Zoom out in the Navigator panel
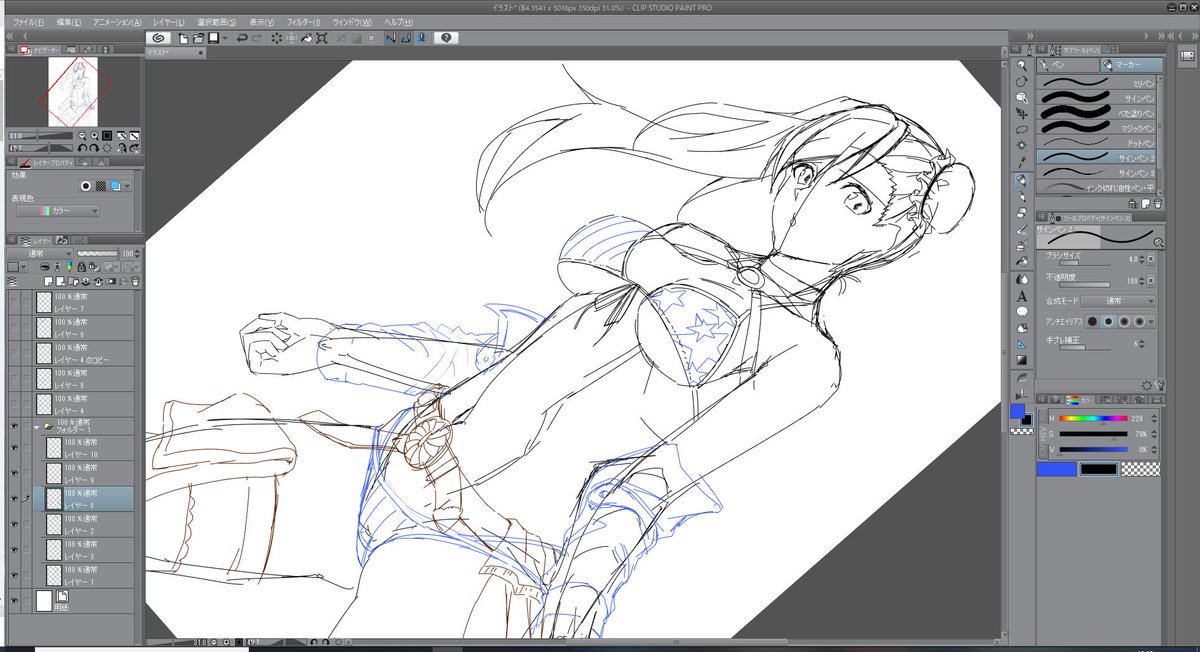Screen dimensions: 1200x652 point(84,135)
